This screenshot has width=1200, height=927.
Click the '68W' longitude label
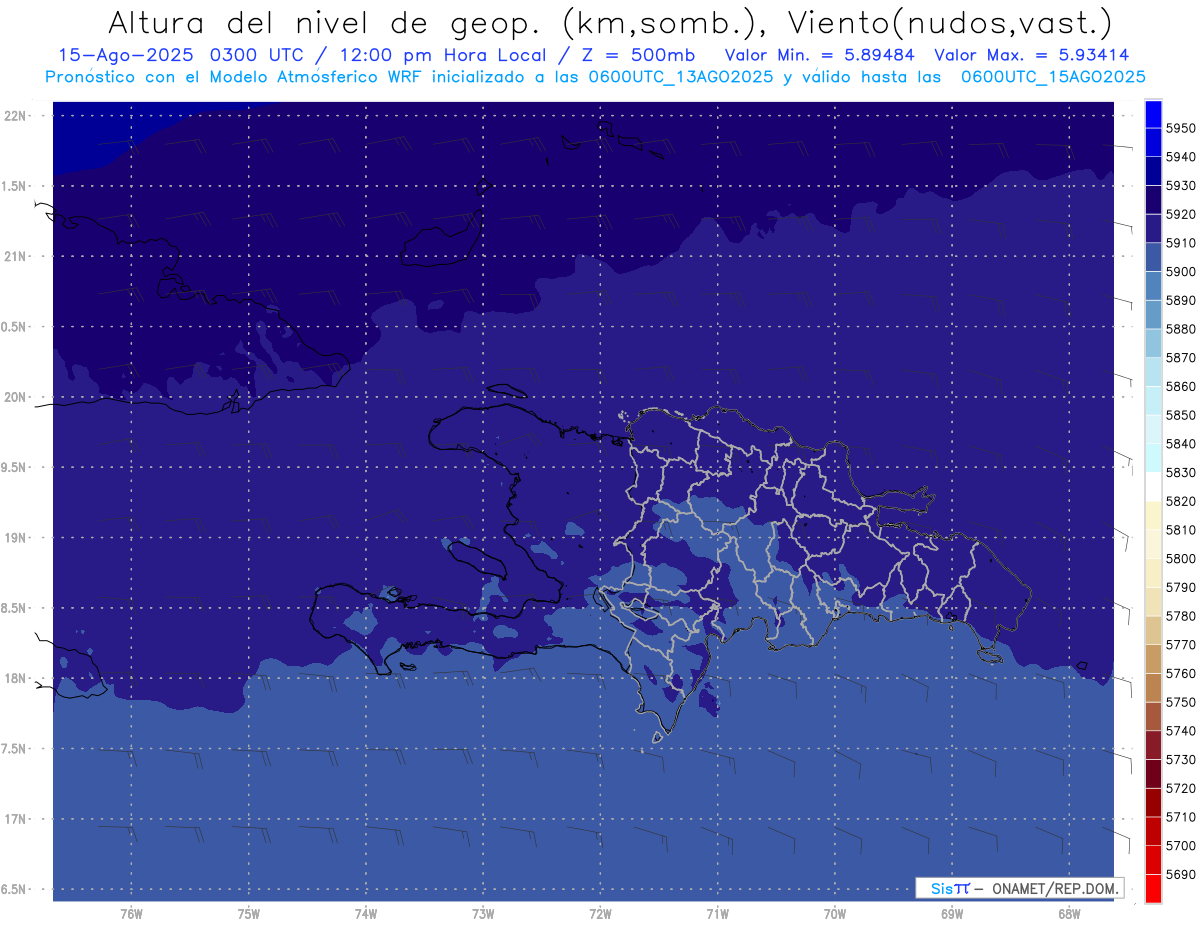(x=1068, y=914)
